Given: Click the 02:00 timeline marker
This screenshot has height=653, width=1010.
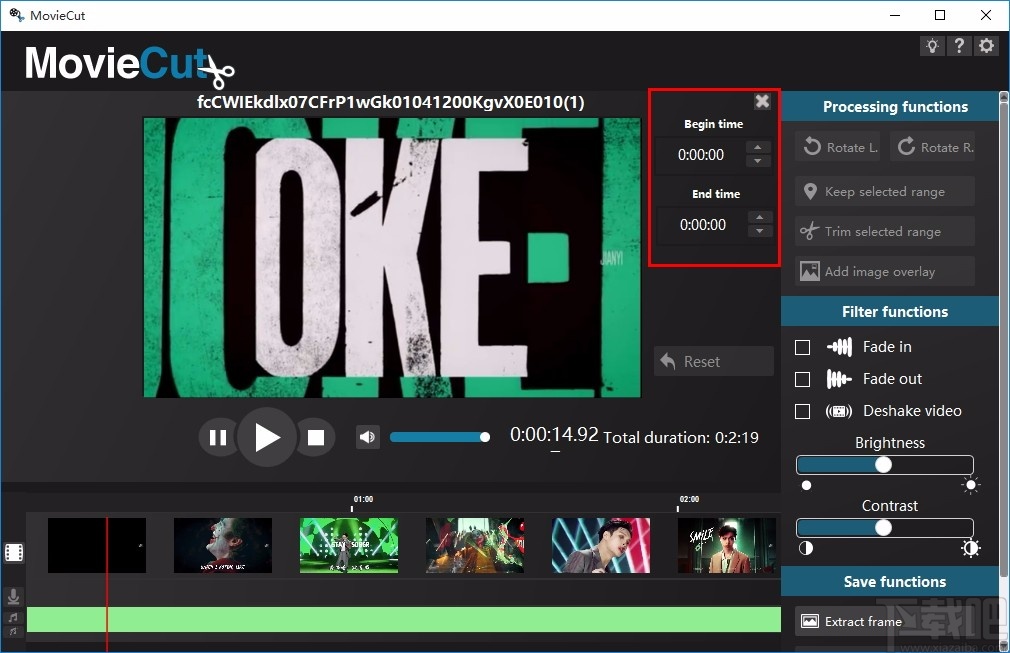Looking at the screenshot, I should tap(689, 499).
